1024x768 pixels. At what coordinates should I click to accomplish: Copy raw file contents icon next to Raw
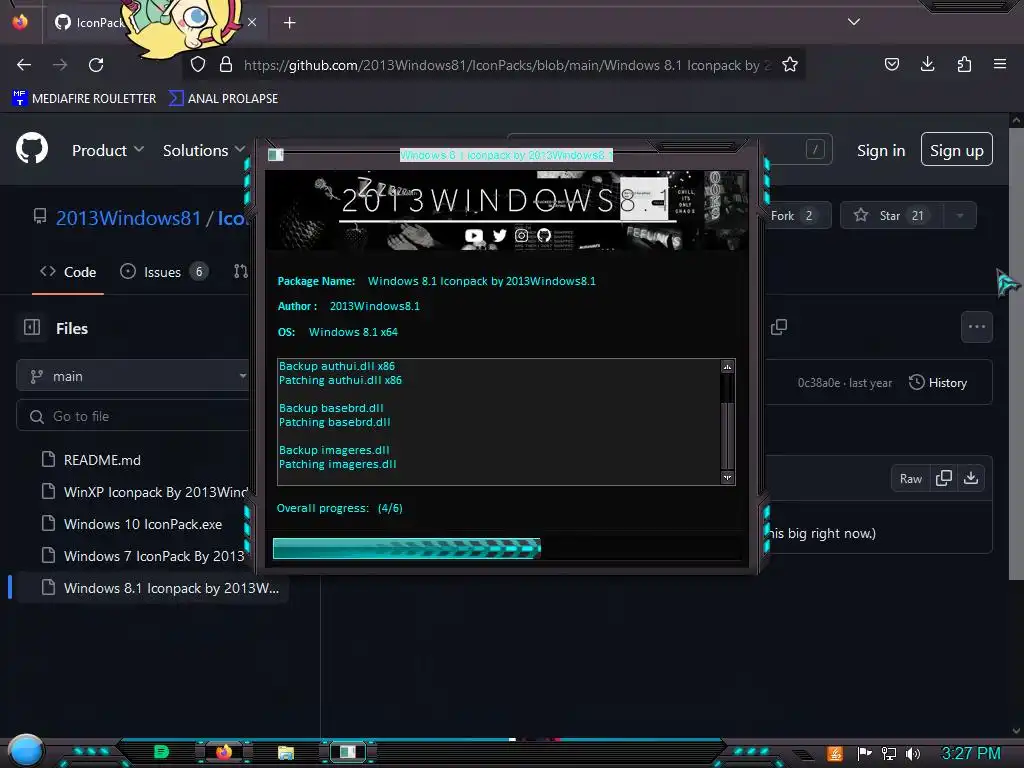tap(944, 478)
